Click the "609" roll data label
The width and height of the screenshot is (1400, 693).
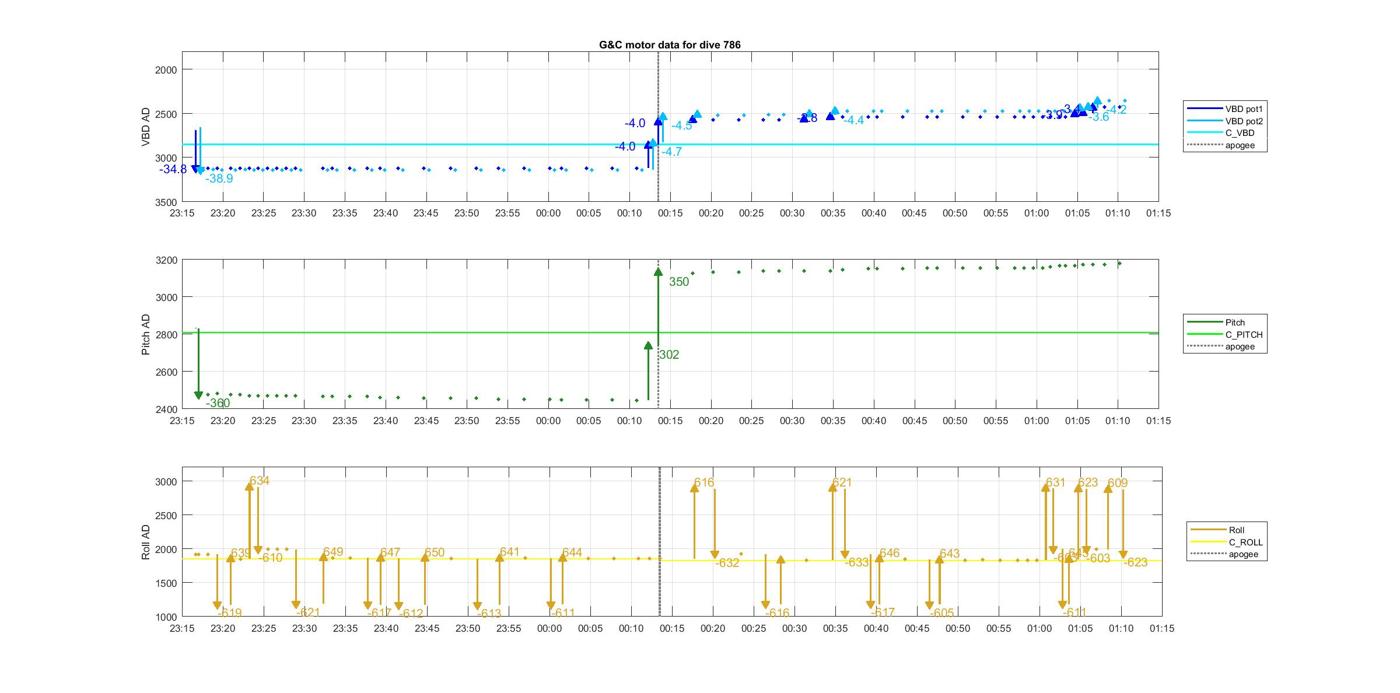click(1118, 483)
